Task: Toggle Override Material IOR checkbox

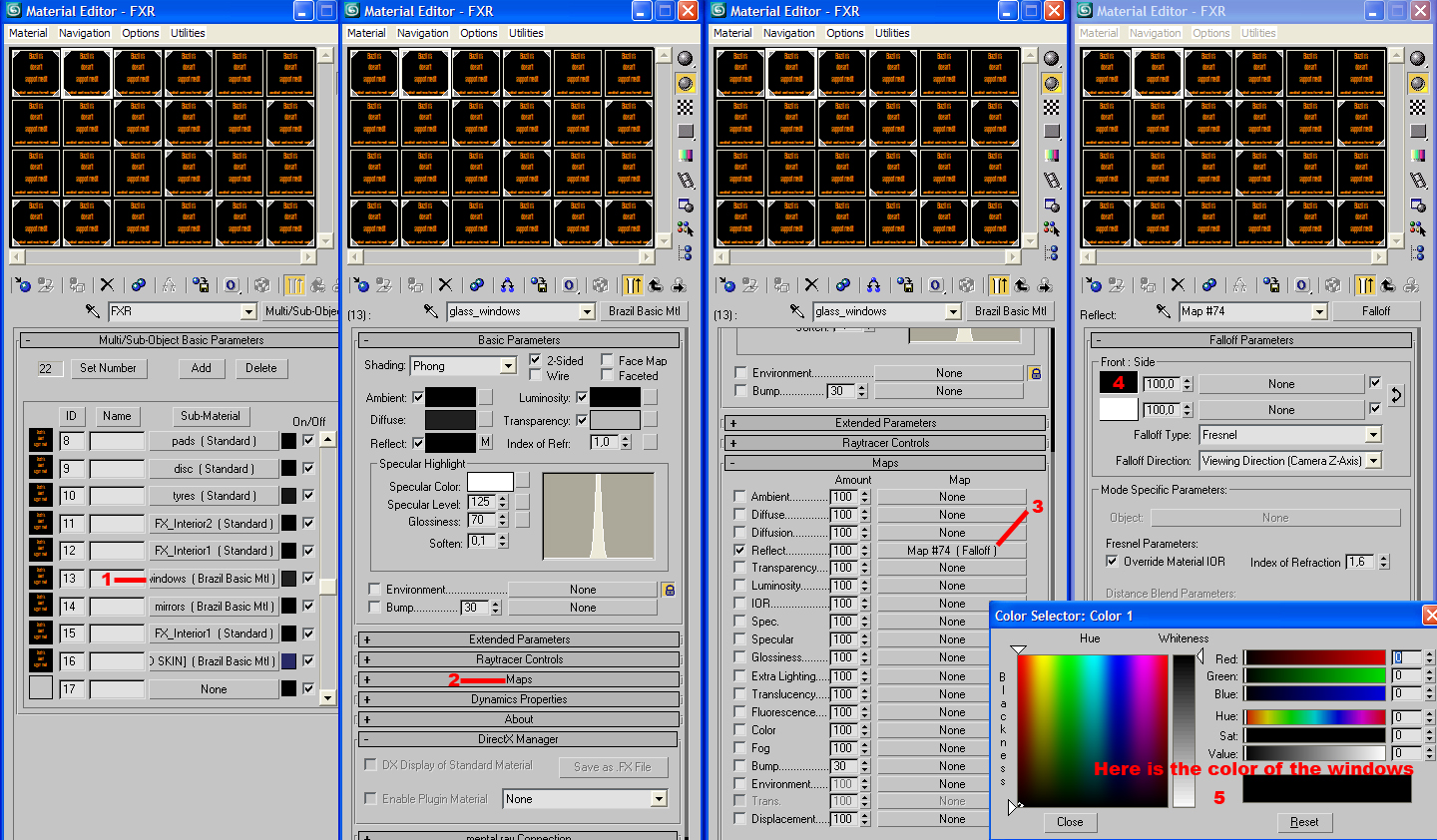Action: coord(1113,562)
